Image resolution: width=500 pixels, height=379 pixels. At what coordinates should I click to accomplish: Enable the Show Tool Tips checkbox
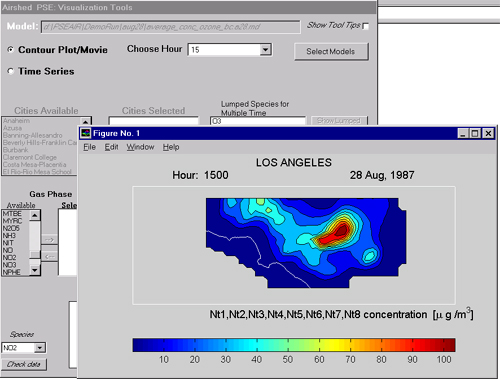366,26
